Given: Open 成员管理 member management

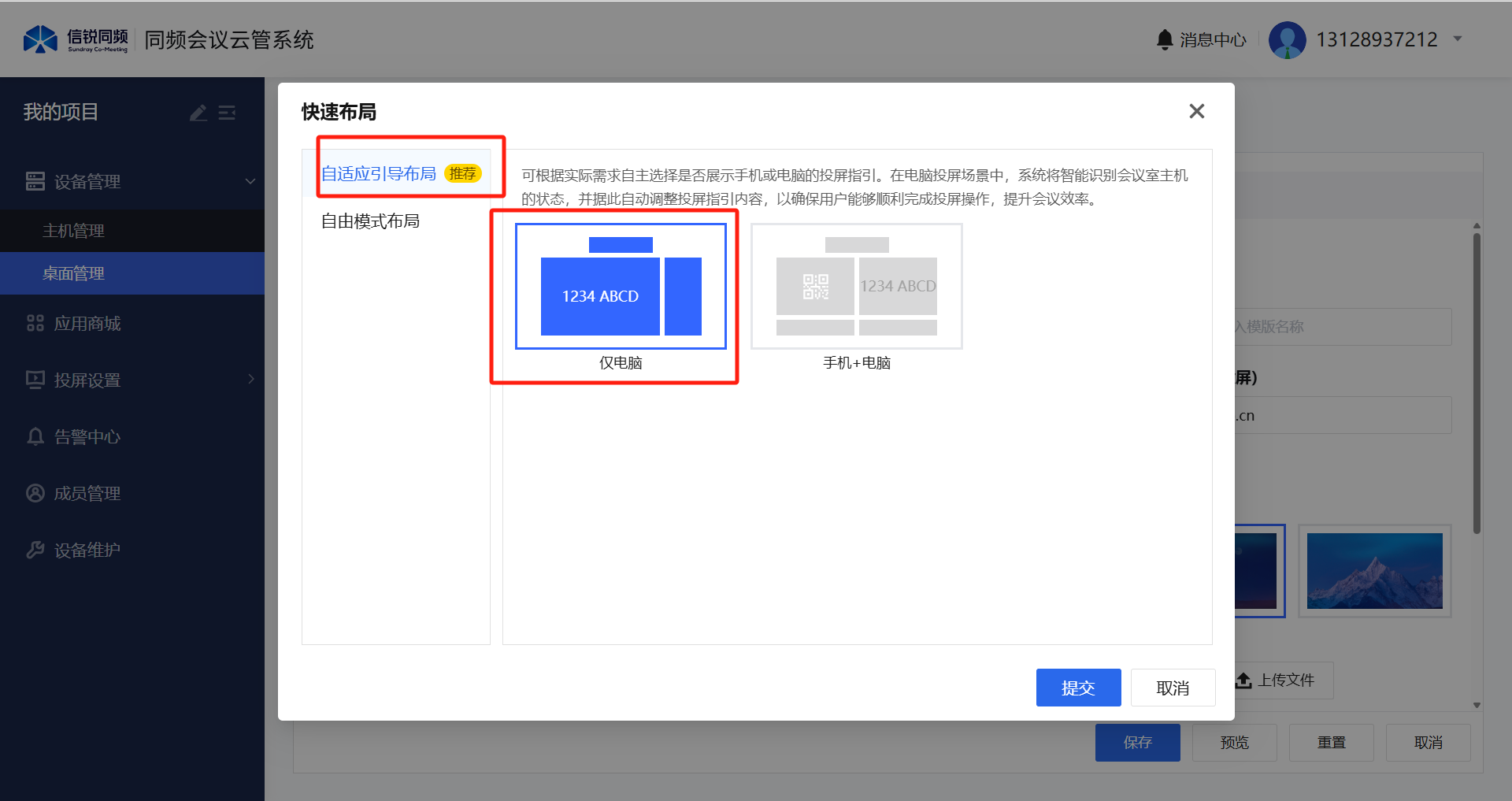Looking at the screenshot, I should [87, 494].
